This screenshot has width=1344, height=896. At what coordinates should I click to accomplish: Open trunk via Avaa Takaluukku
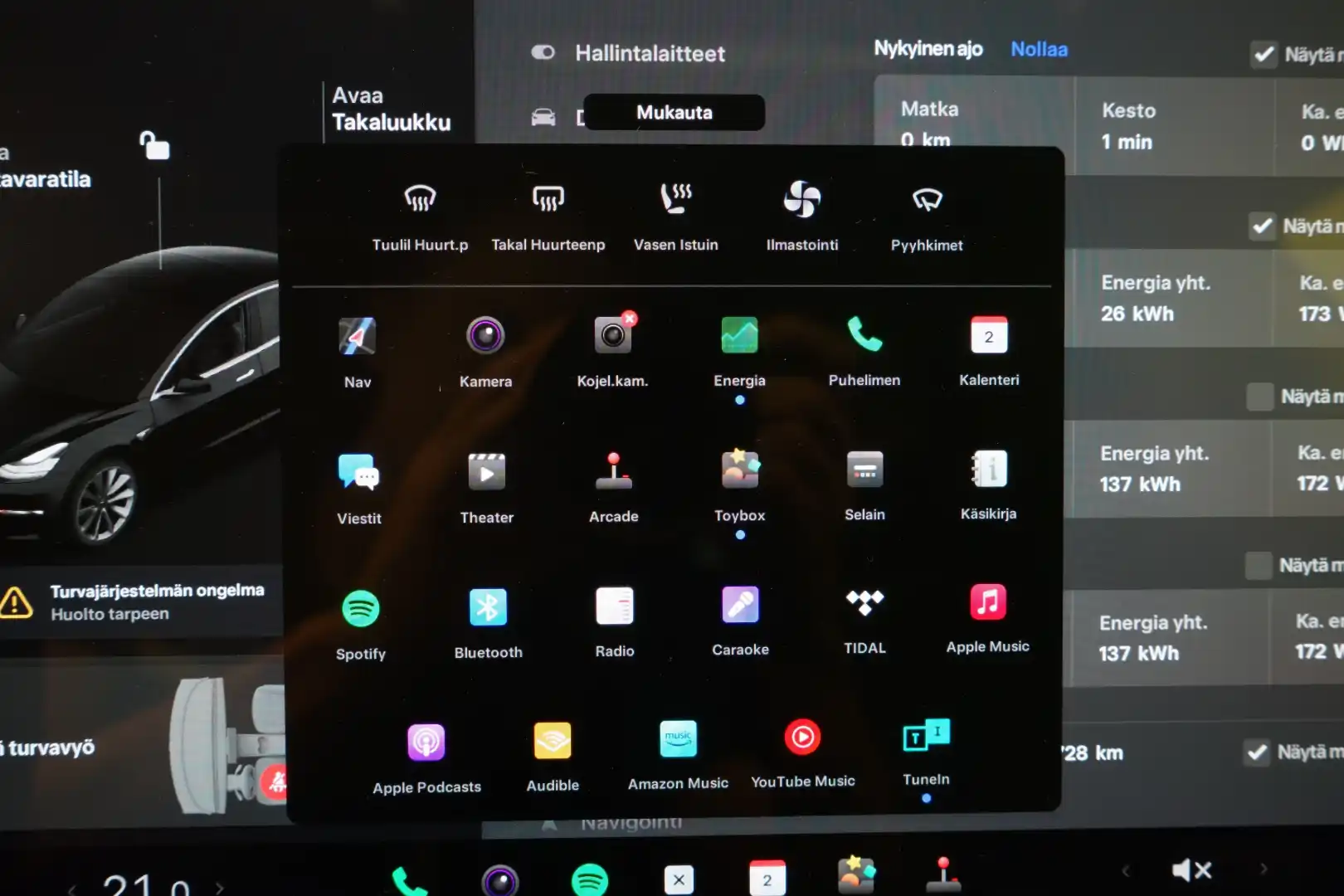[391, 109]
